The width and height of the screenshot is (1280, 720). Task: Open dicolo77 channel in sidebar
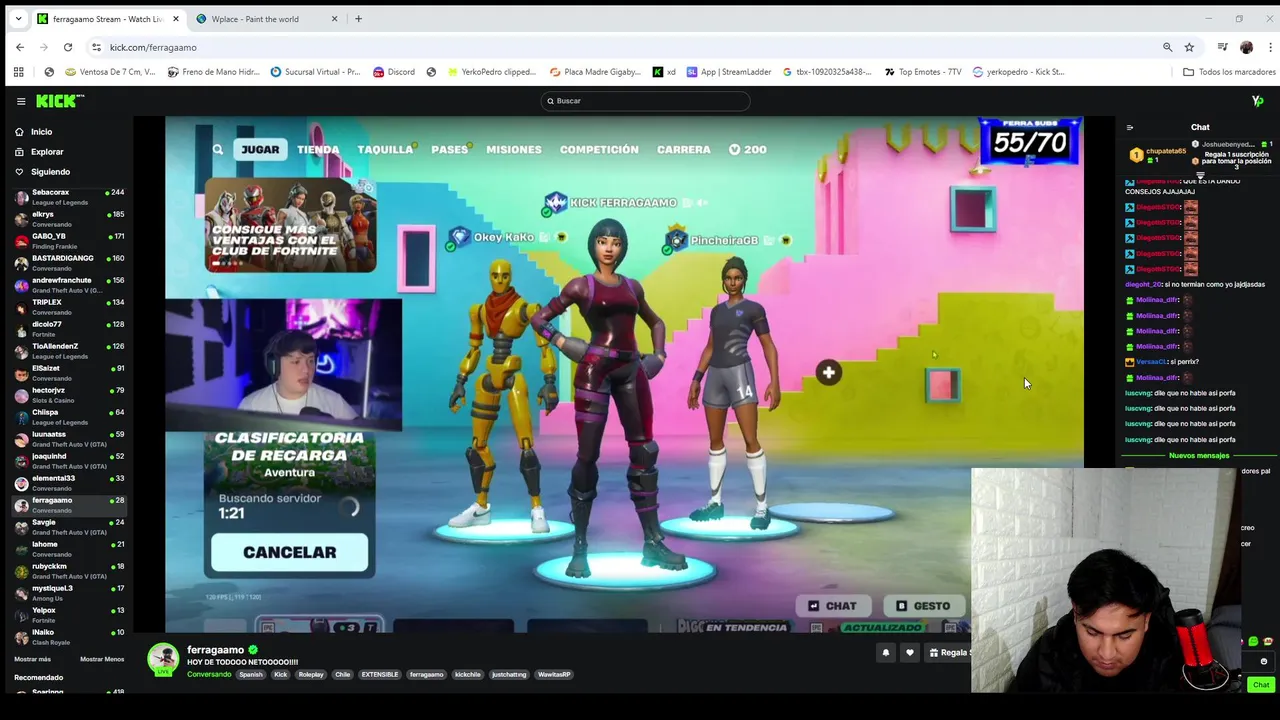[68, 328]
